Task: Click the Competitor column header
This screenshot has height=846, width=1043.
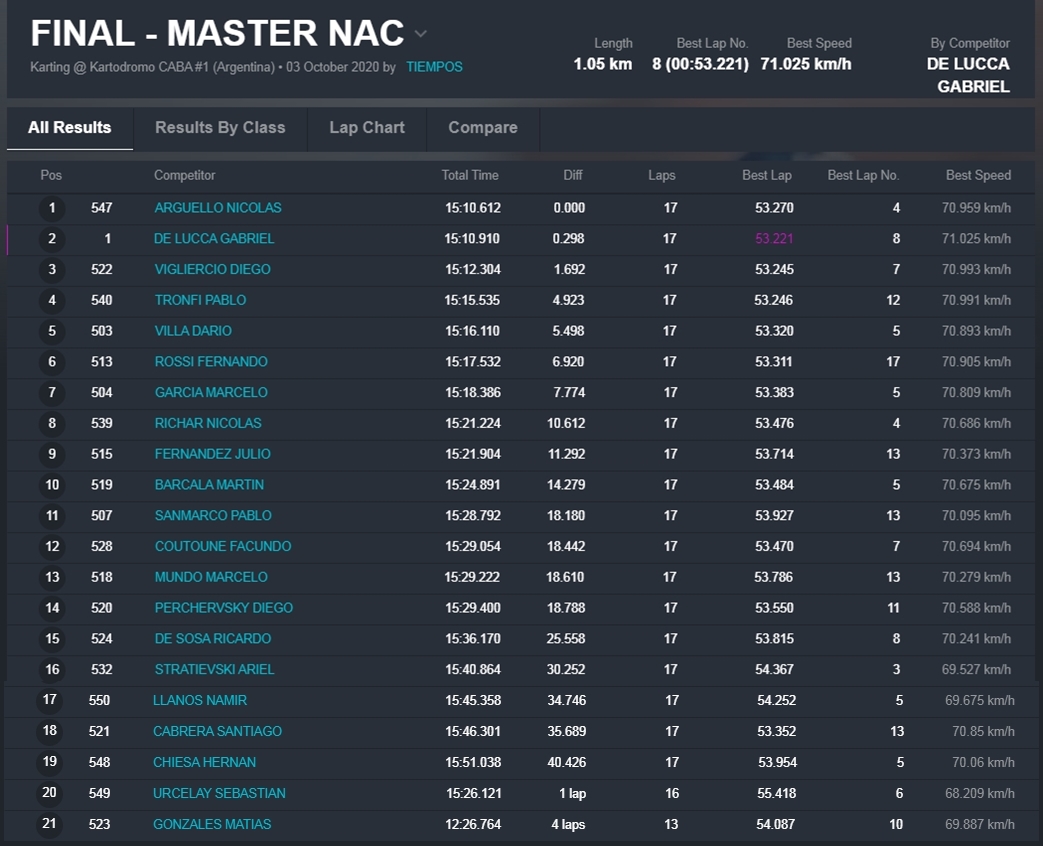Action: coord(184,176)
